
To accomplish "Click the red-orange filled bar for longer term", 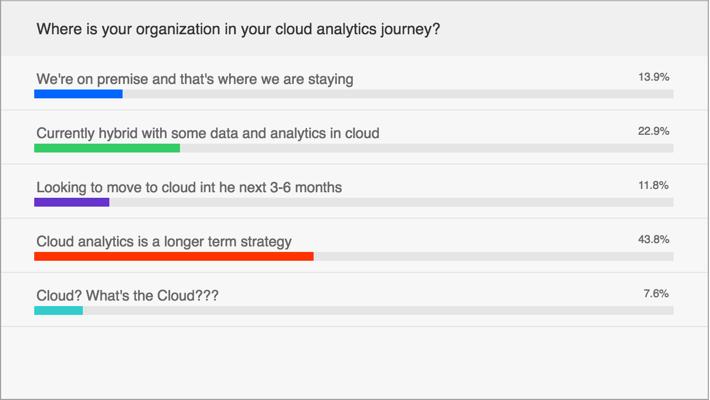I will (x=174, y=256).
